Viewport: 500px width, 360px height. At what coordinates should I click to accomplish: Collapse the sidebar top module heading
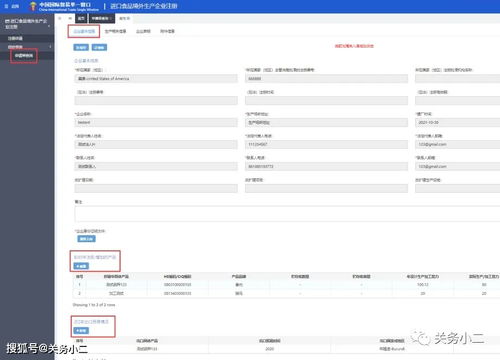[27, 24]
